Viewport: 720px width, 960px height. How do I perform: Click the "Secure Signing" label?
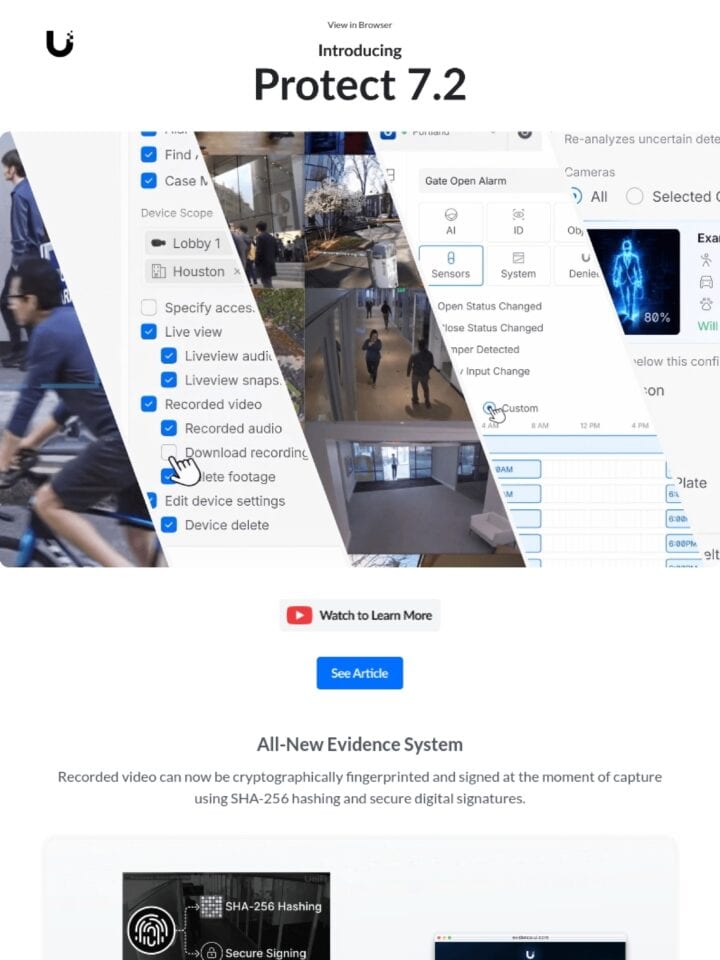click(265, 953)
